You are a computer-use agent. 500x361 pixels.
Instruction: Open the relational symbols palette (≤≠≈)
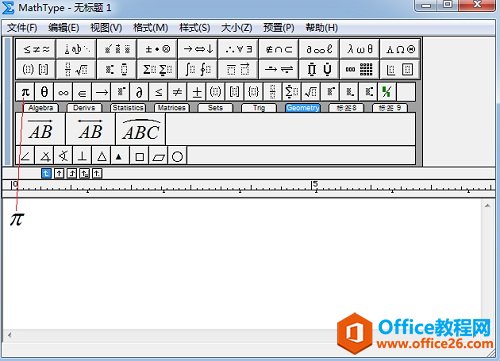coord(36,49)
